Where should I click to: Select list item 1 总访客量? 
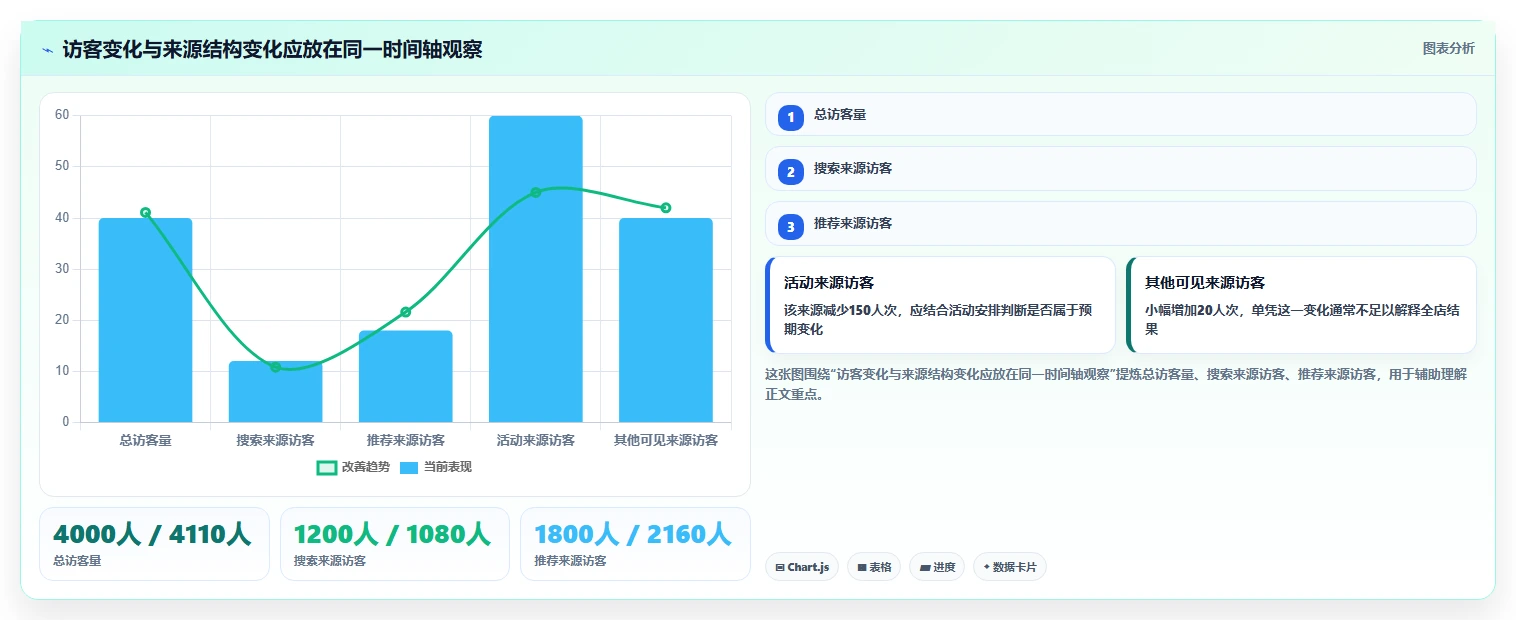click(x=1120, y=114)
